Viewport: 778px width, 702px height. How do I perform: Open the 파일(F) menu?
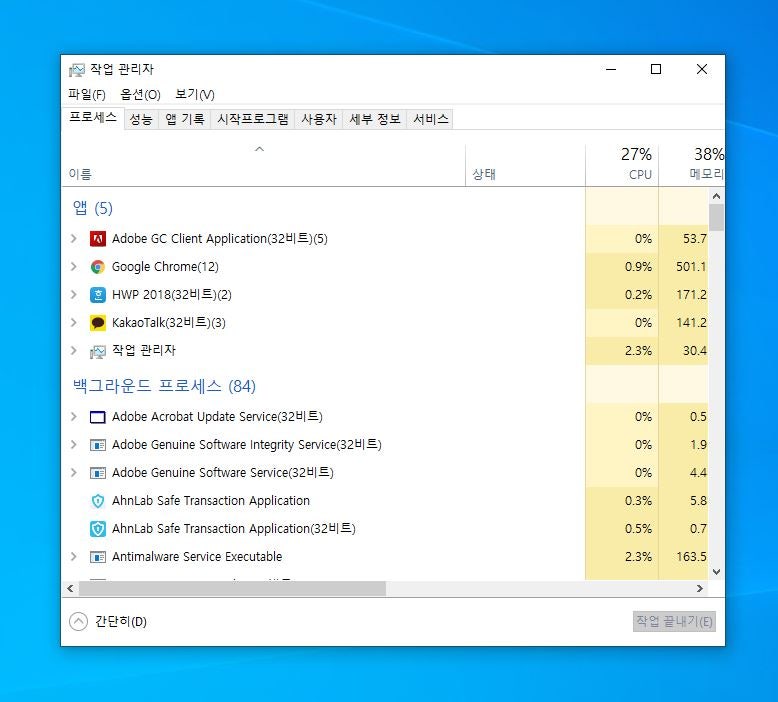[87, 94]
